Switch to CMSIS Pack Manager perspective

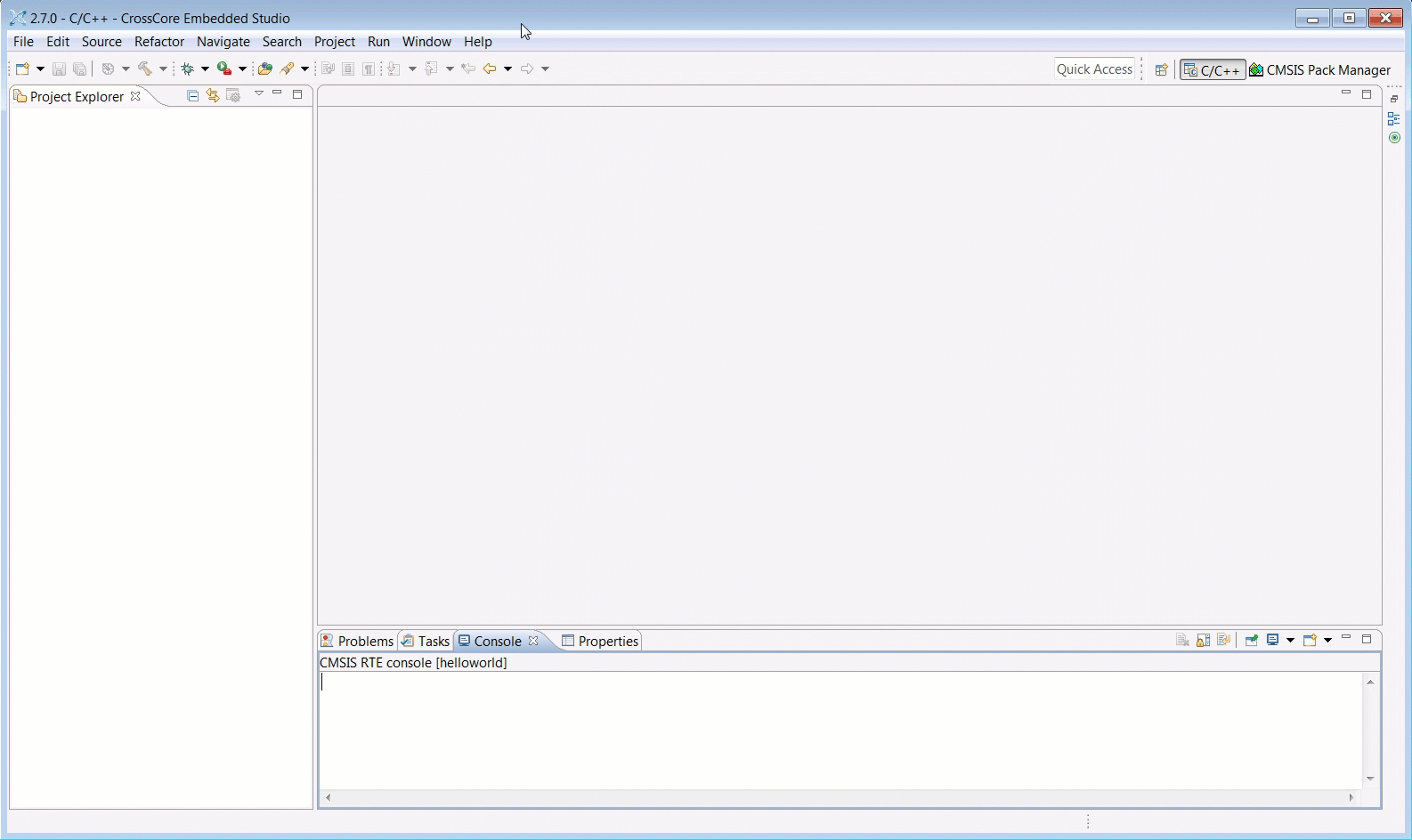click(1320, 69)
